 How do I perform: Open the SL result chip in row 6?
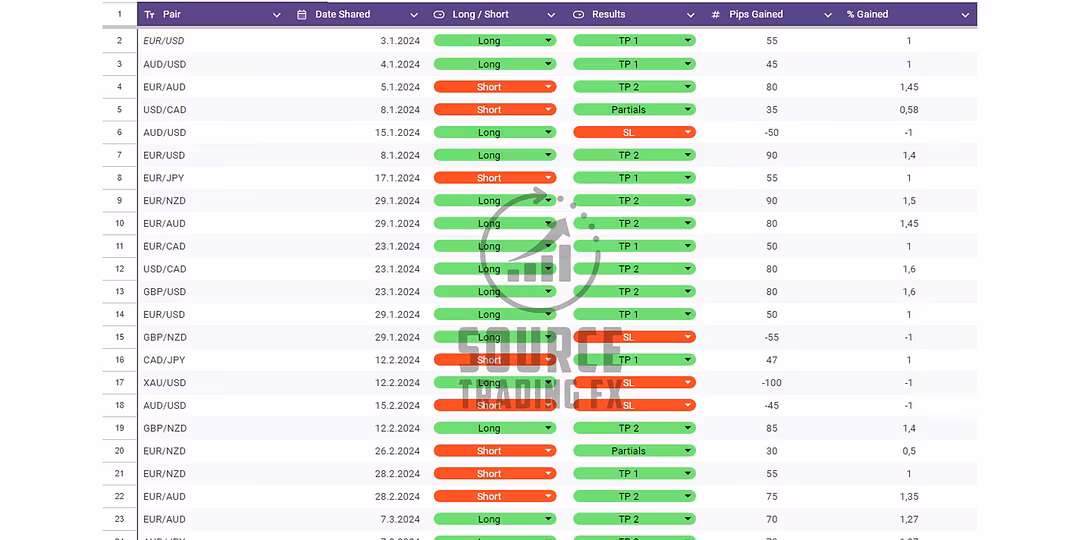coord(633,133)
